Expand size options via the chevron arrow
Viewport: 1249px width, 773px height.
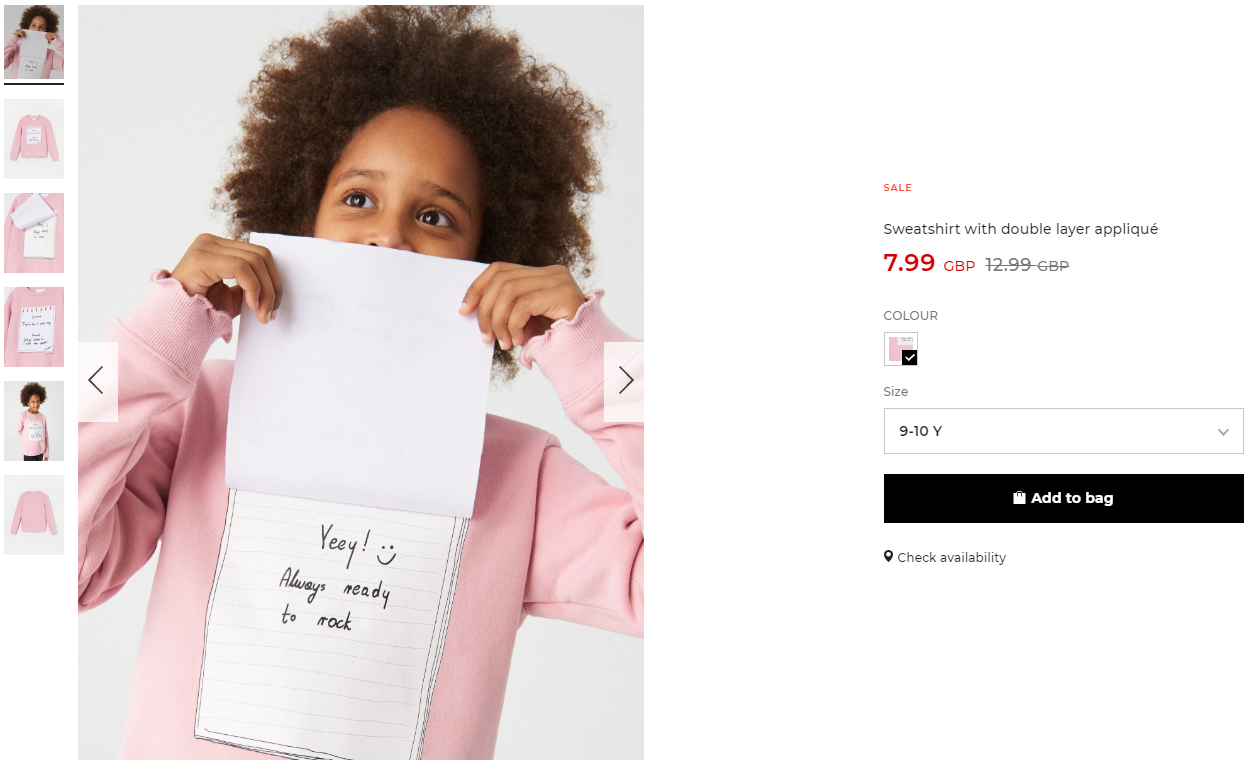point(1223,432)
